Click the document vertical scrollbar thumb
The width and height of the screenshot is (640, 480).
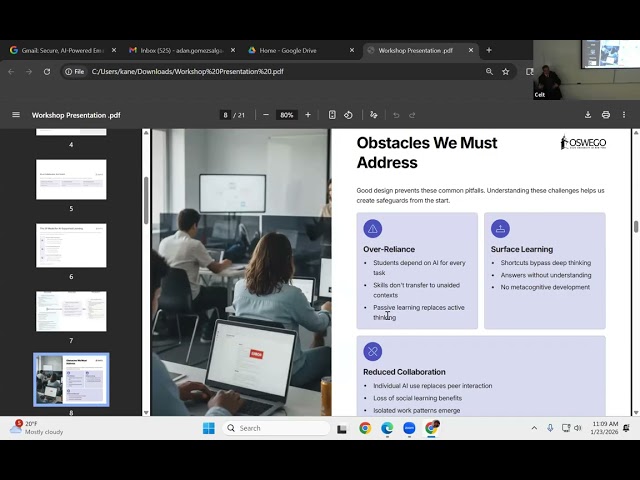point(636,227)
